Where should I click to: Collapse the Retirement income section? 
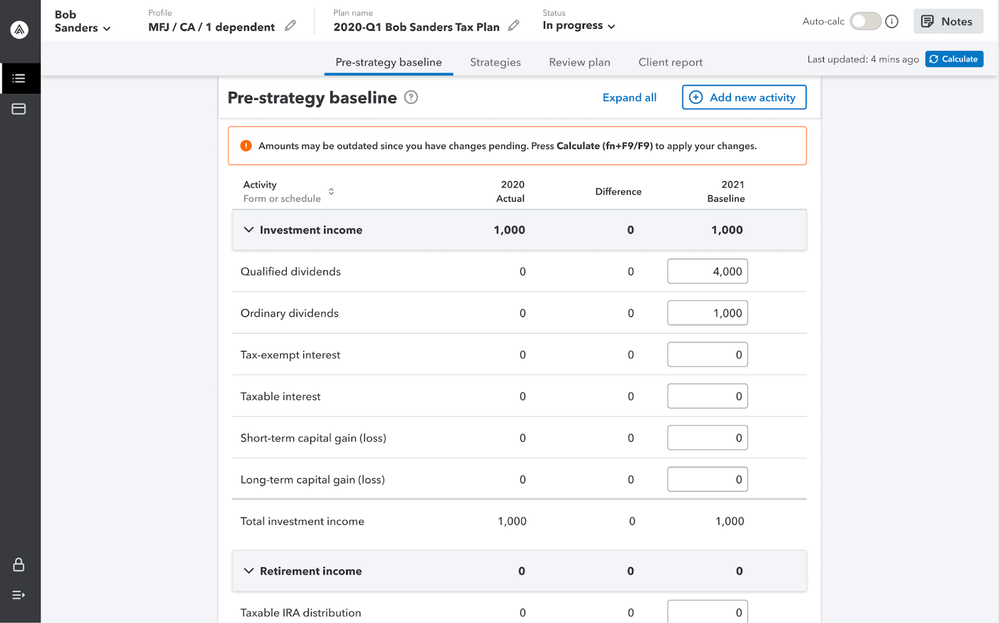(x=249, y=571)
